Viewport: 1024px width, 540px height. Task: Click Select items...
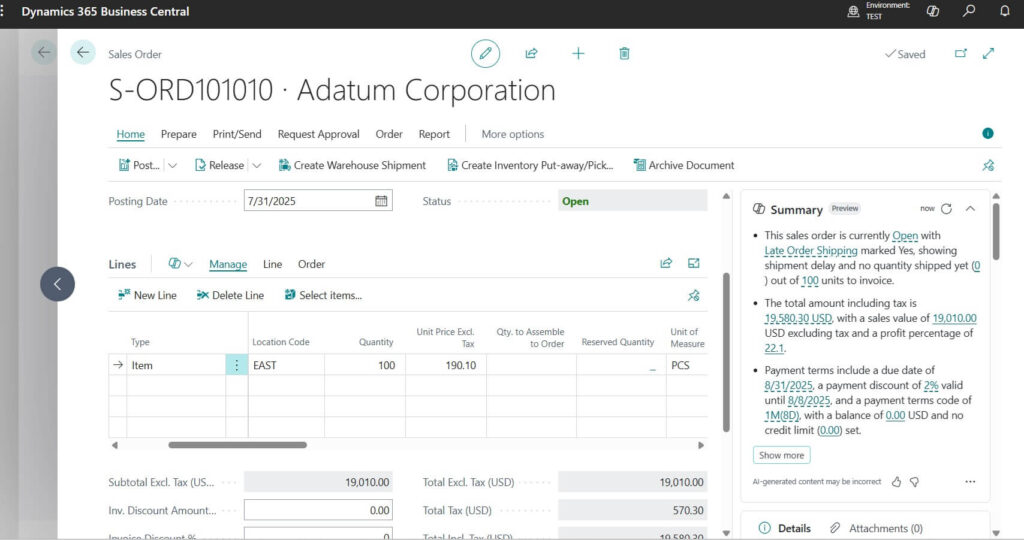(x=323, y=295)
